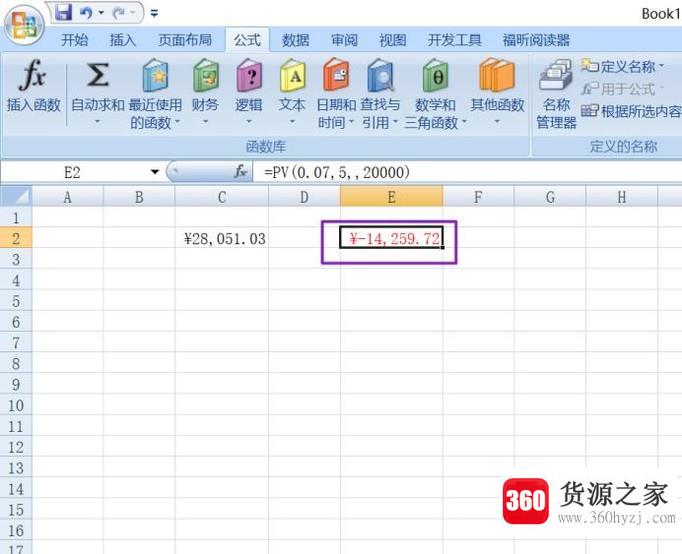Screen dimensions: 682x554
Task: Click the Office button logo
Action: [x=24, y=25]
